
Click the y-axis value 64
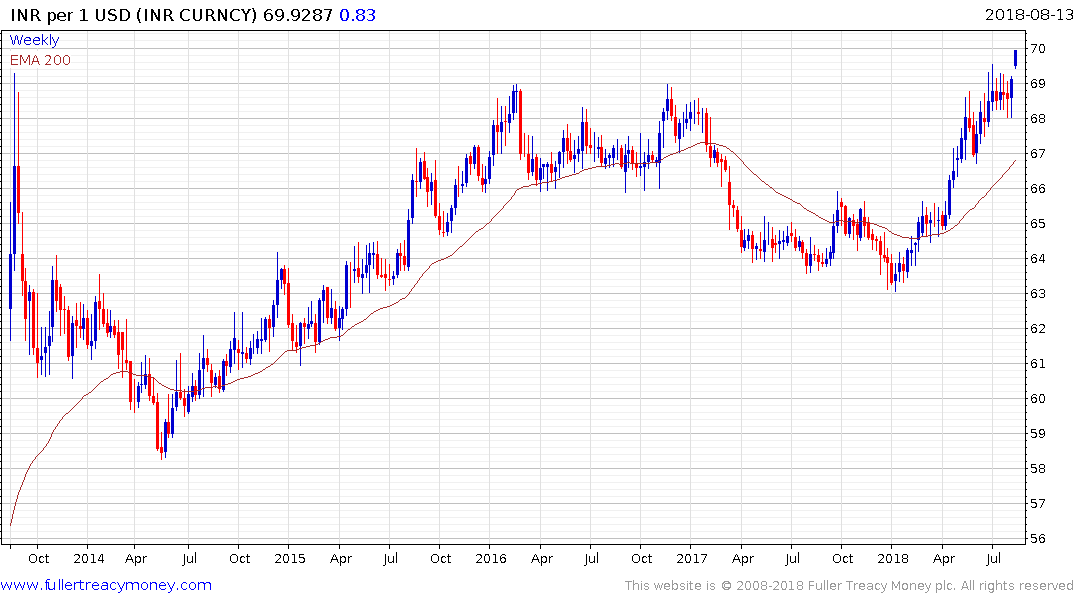[x=1038, y=259]
